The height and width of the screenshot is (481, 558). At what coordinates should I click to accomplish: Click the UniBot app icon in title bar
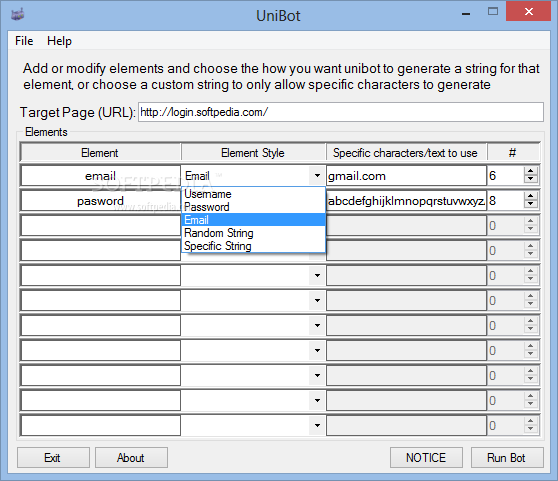[17, 15]
